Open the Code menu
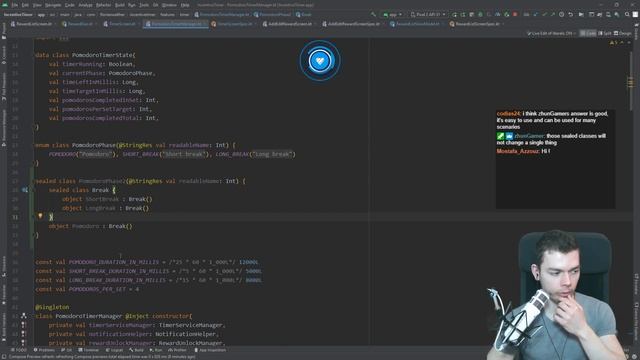640x360 pixels. click(70, 5)
